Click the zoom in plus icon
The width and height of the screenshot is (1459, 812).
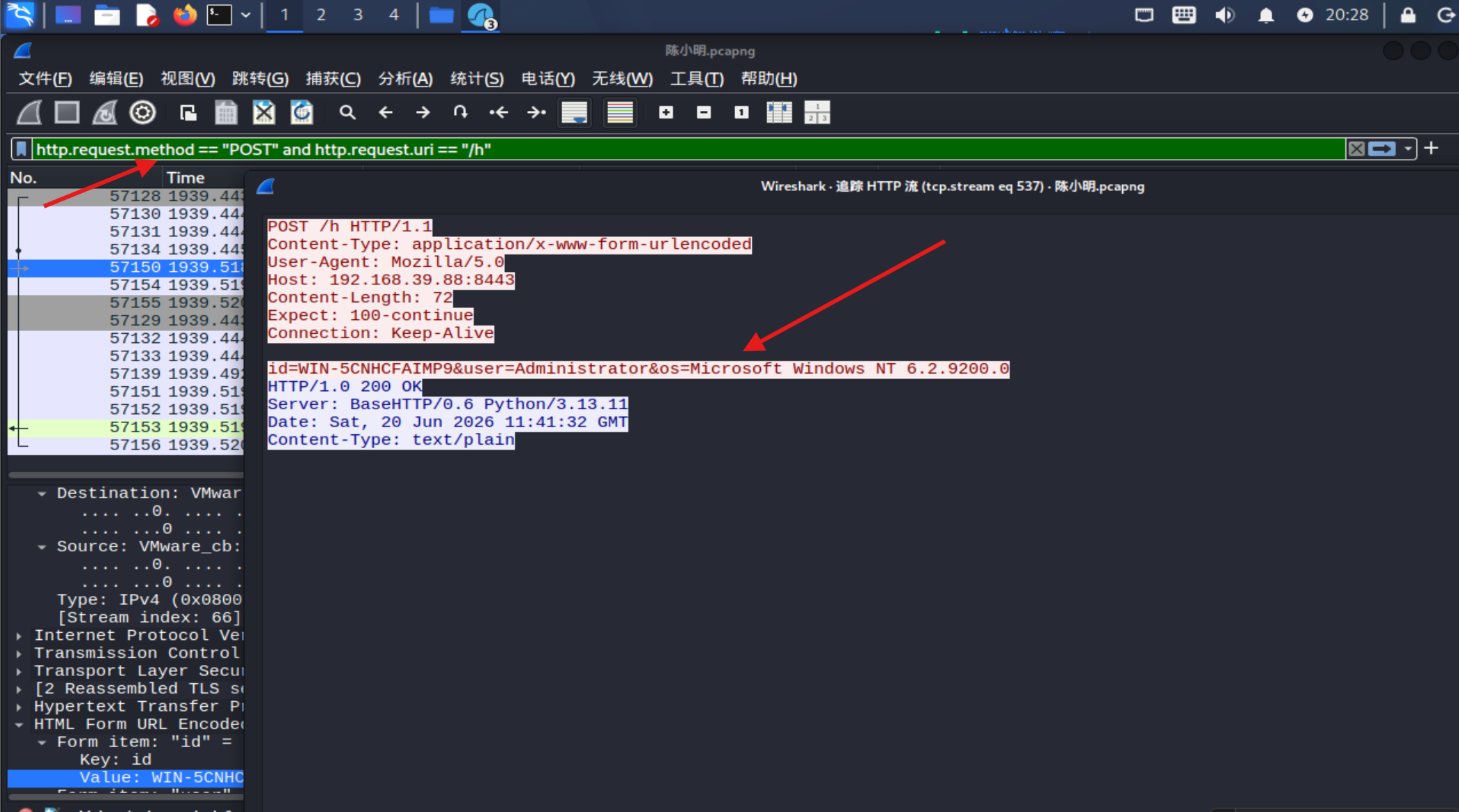point(666,112)
